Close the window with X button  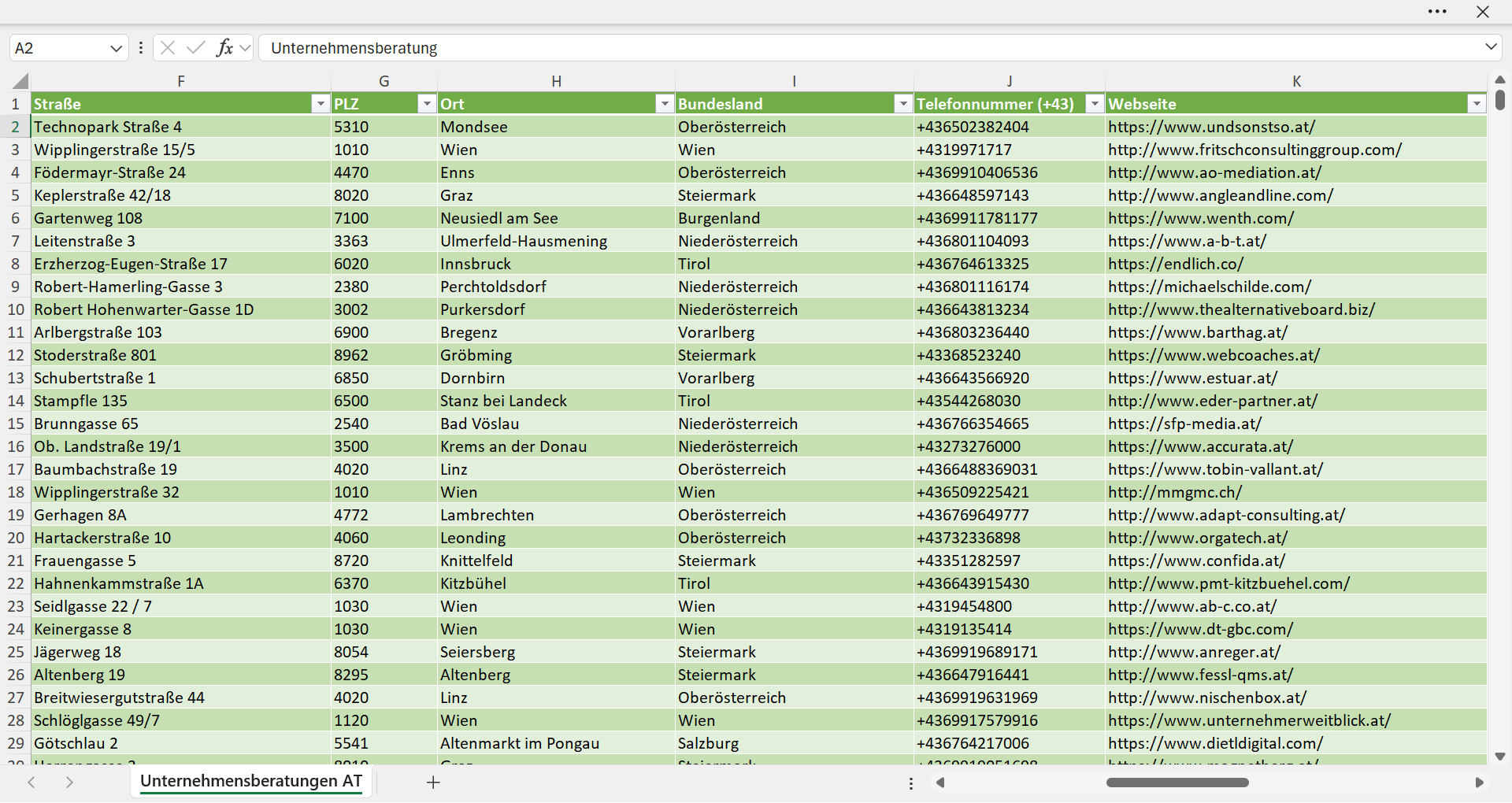(1483, 12)
